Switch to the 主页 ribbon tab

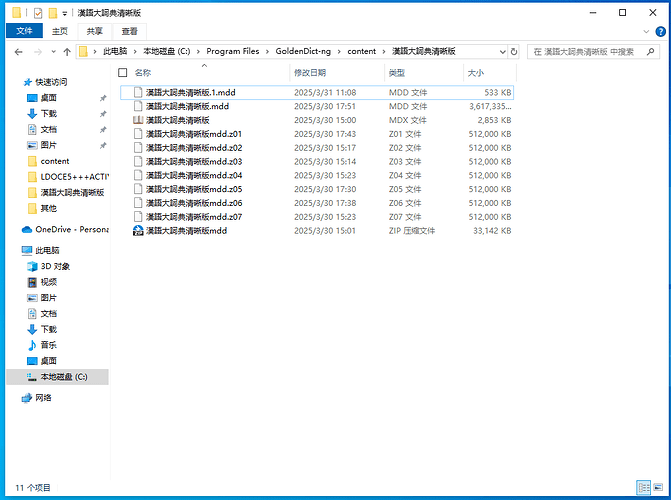coord(60,31)
